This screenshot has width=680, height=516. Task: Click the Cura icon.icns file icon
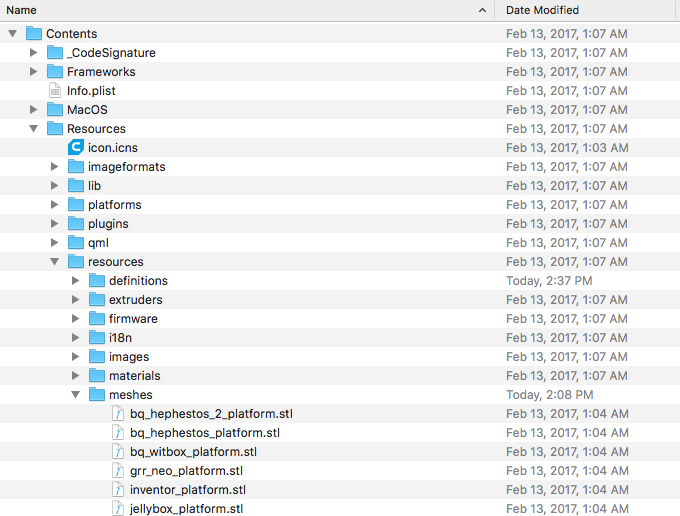coord(76,148)
